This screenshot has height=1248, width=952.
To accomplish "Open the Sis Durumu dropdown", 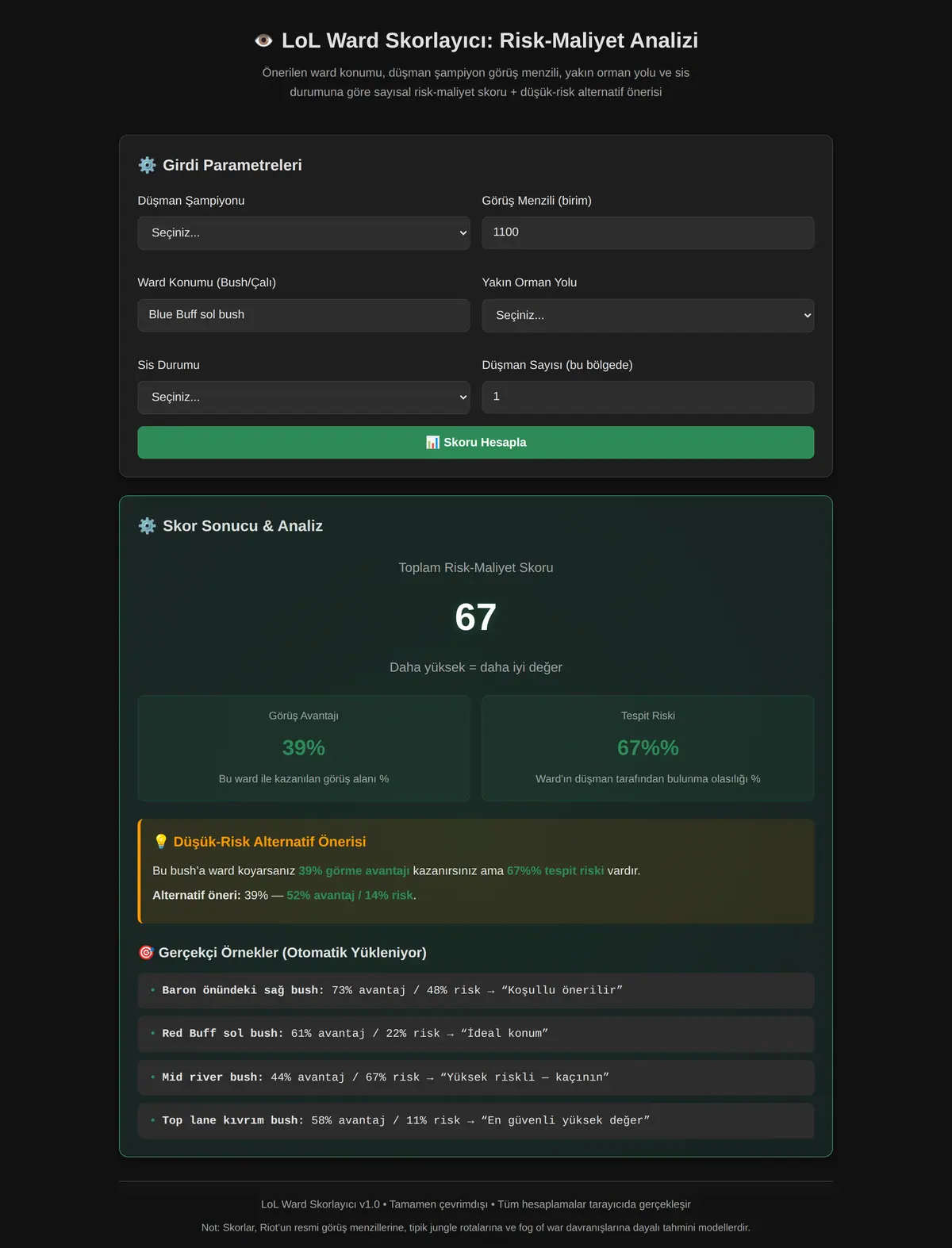I will 304,397.
